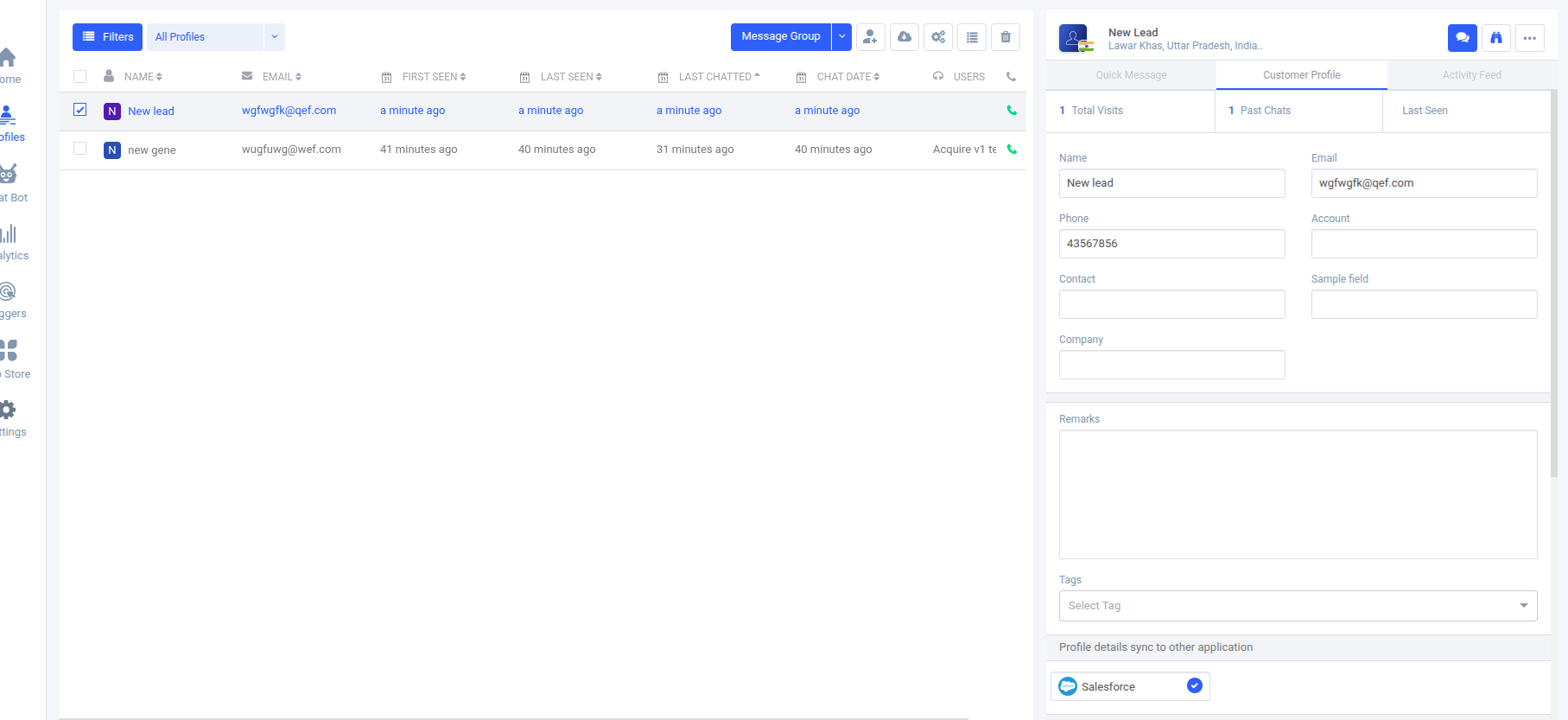Open the gears configuration icon
This screenshot has width=1568, height=720.
pos(938,37)
